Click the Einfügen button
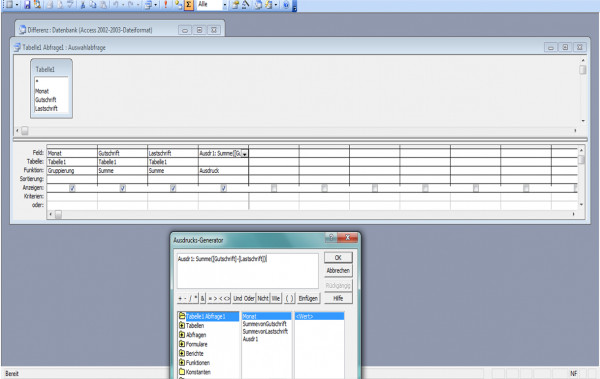The image size is (600, 379). click(x=308, y=298)
